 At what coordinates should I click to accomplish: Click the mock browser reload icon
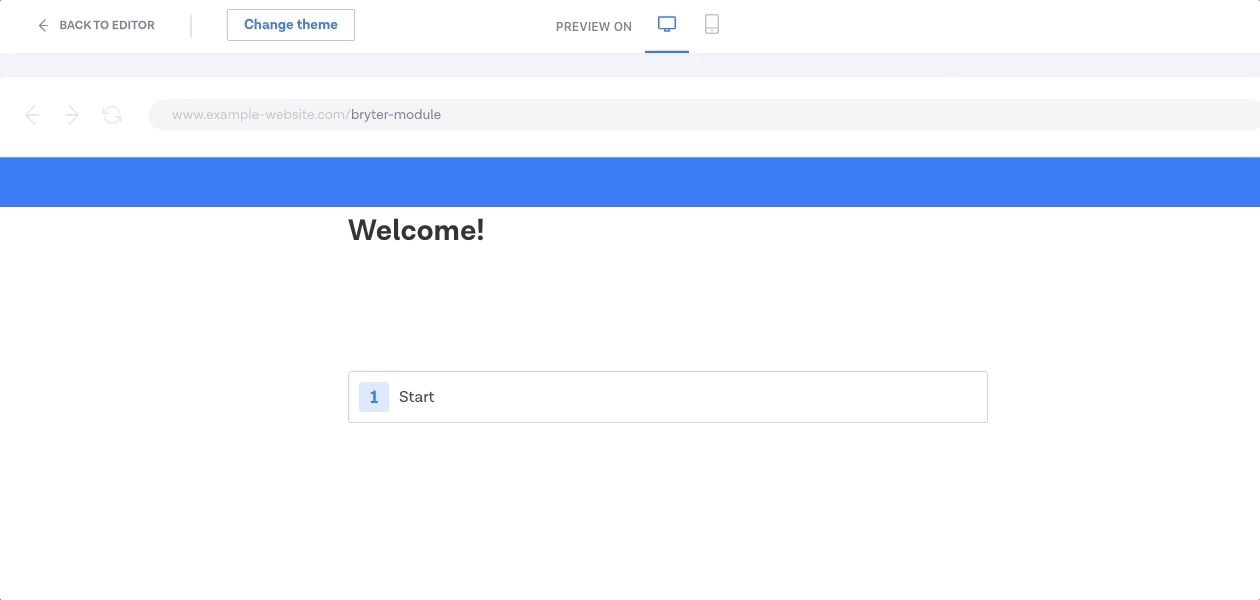point(112,115)
